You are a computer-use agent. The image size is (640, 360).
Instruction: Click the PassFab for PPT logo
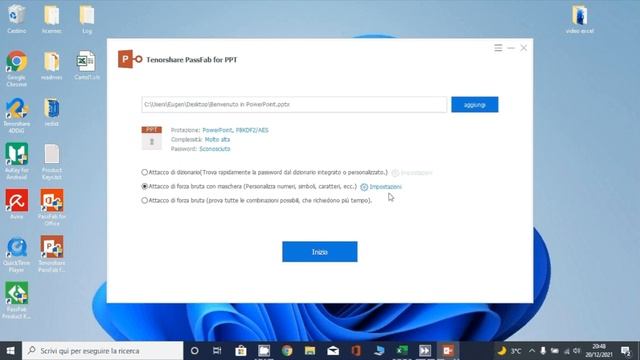click(x=130, y=59)
